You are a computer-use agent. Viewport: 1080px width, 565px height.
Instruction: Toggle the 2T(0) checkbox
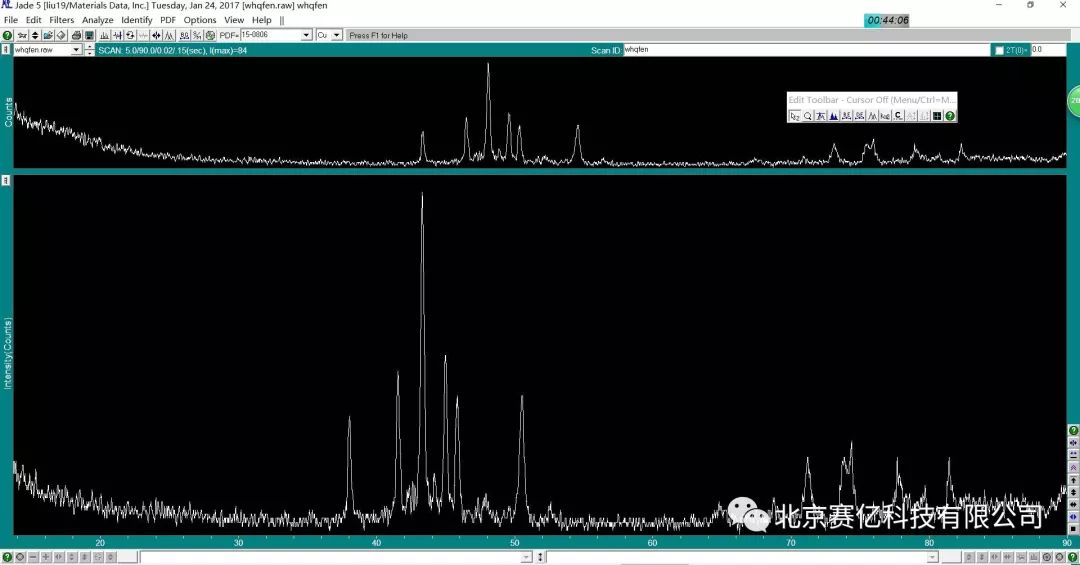tap(999, 50)
